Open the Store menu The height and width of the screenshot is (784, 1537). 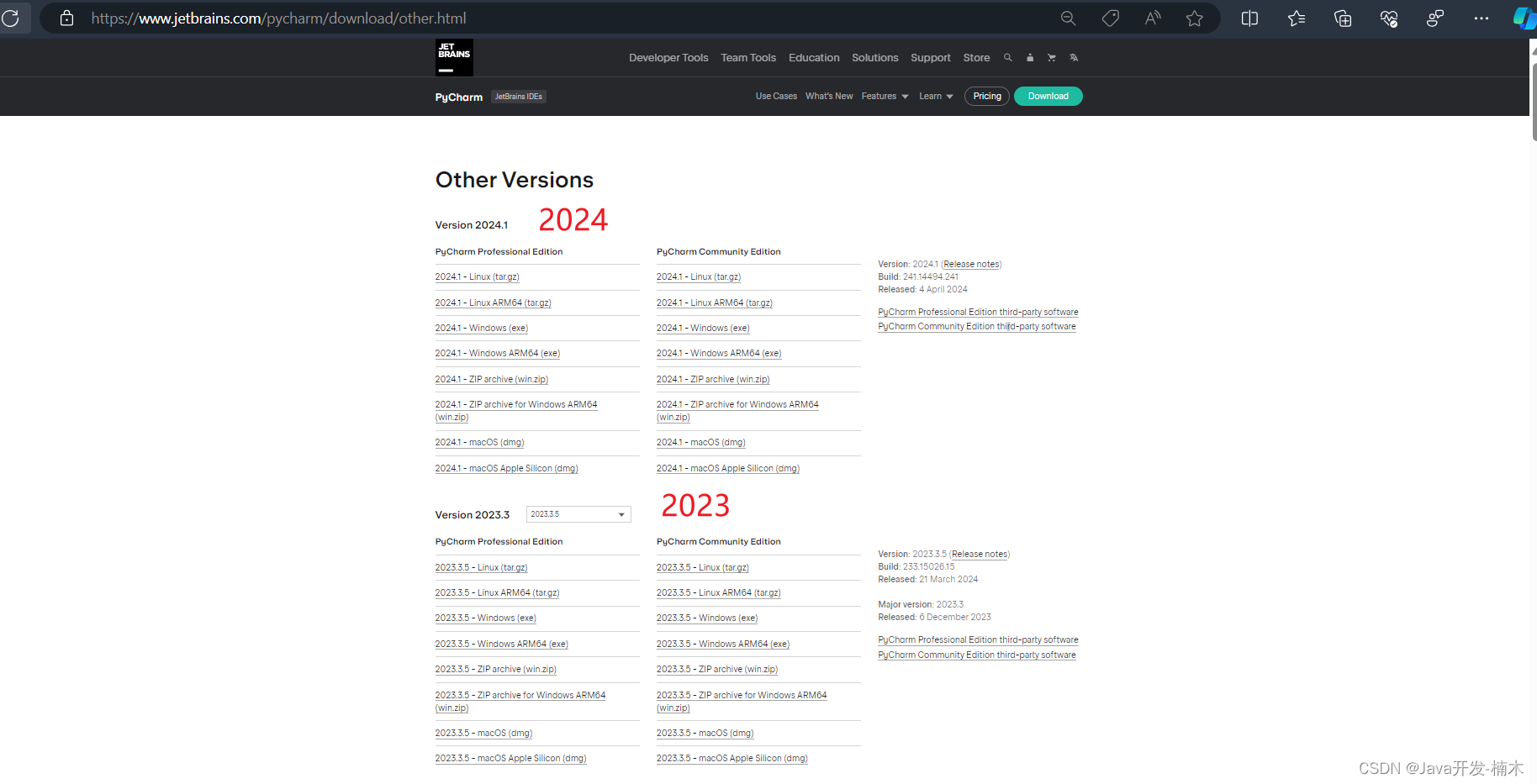tap(976, 58)
